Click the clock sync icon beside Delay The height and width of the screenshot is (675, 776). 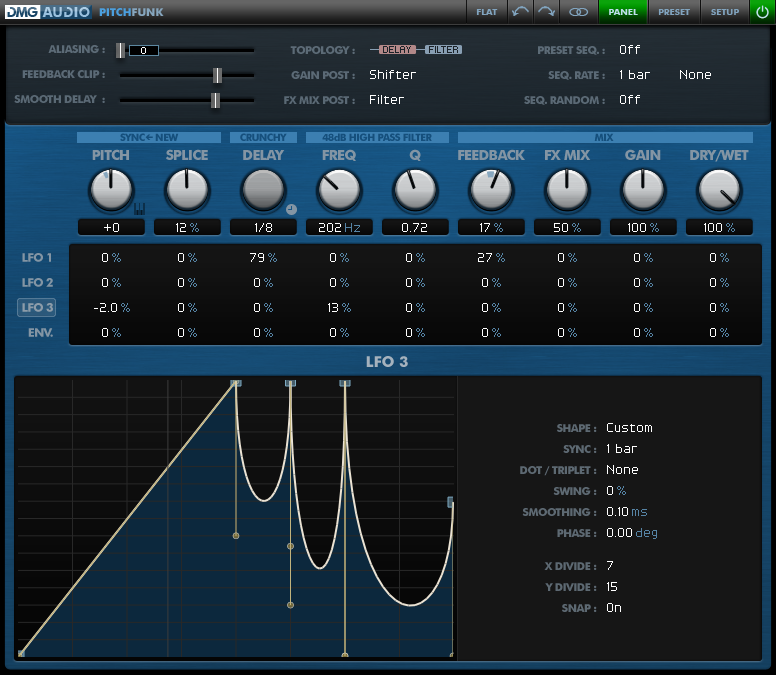291,209
